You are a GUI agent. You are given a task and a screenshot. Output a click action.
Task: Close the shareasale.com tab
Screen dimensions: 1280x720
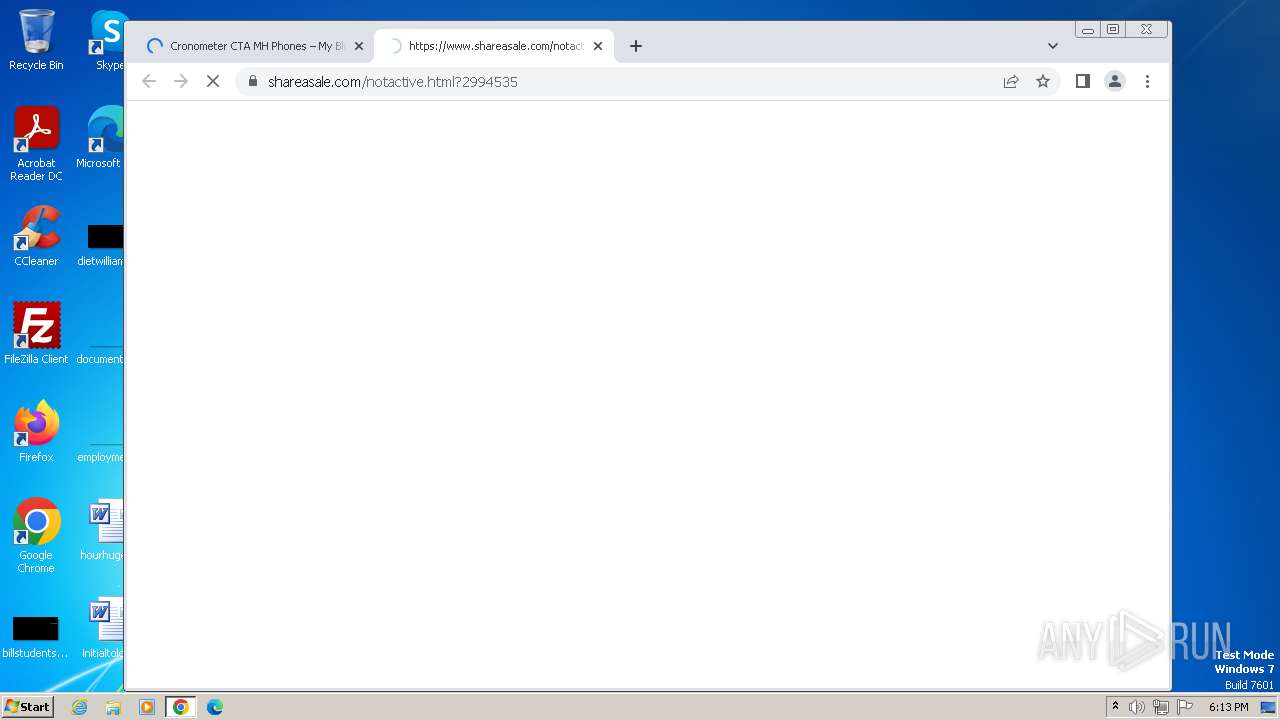coord(598,46)
